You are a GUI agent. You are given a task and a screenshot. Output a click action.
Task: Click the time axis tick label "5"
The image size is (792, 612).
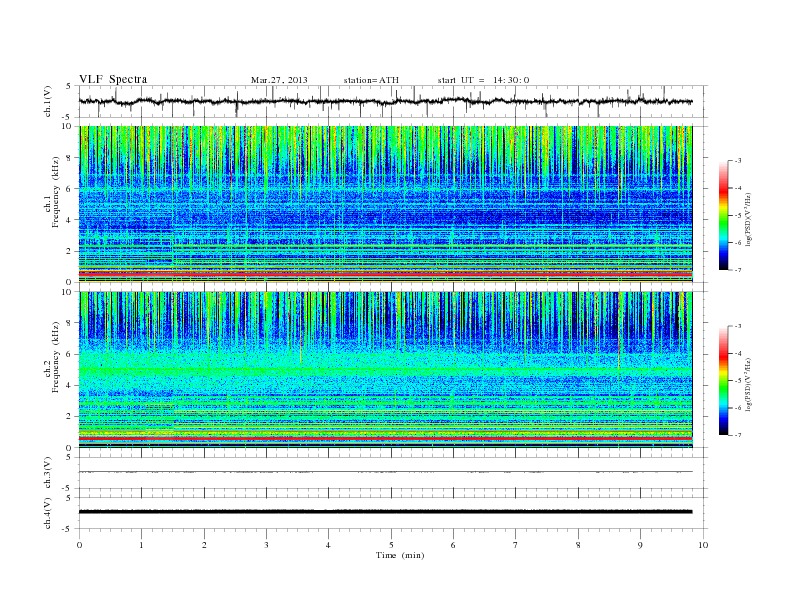point(391,545)
